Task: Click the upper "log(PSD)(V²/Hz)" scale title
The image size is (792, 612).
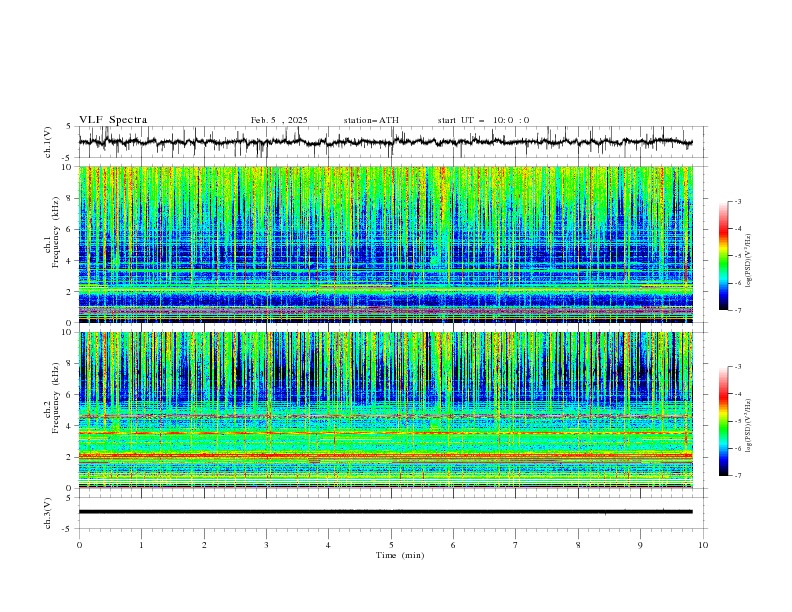Action: coord(749,261)
